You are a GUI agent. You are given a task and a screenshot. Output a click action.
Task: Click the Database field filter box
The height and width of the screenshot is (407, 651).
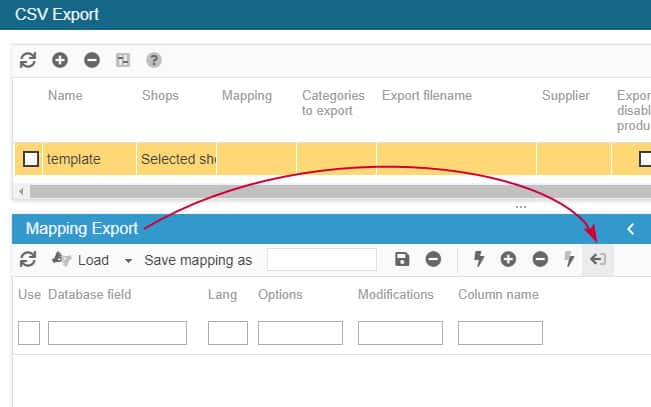(x=117, y=333)
